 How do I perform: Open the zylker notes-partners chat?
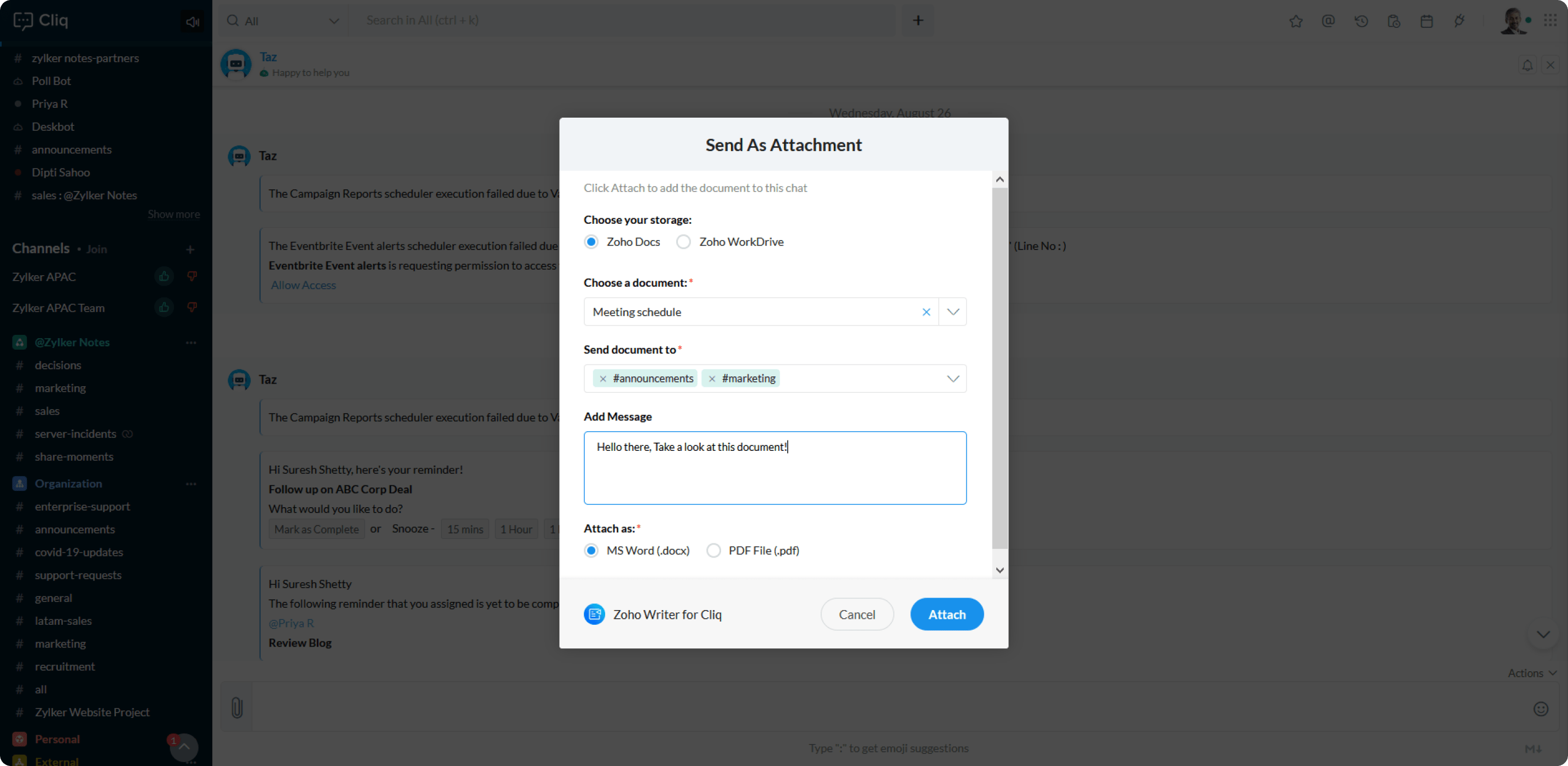85,58
